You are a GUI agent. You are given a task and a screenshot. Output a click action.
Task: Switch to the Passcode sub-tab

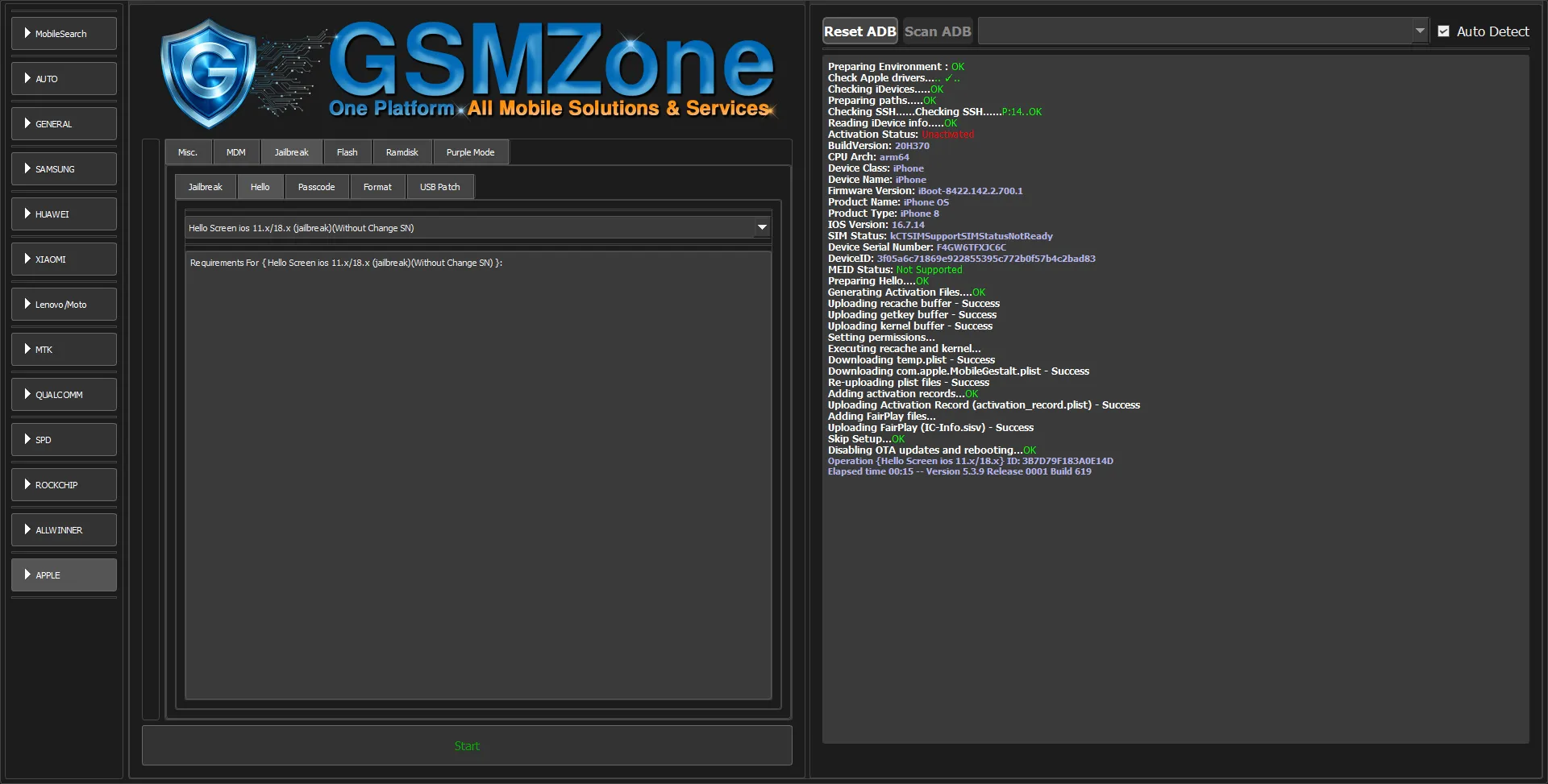point(316,187)
